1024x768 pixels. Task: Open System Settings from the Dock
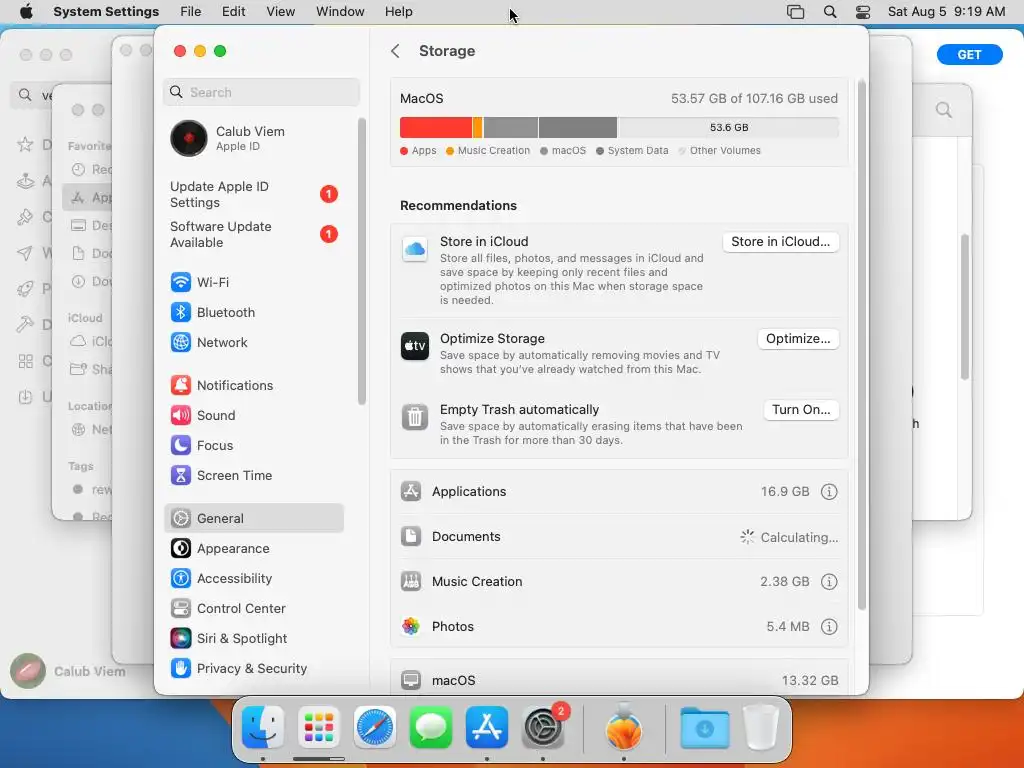[x=543, y=727]
